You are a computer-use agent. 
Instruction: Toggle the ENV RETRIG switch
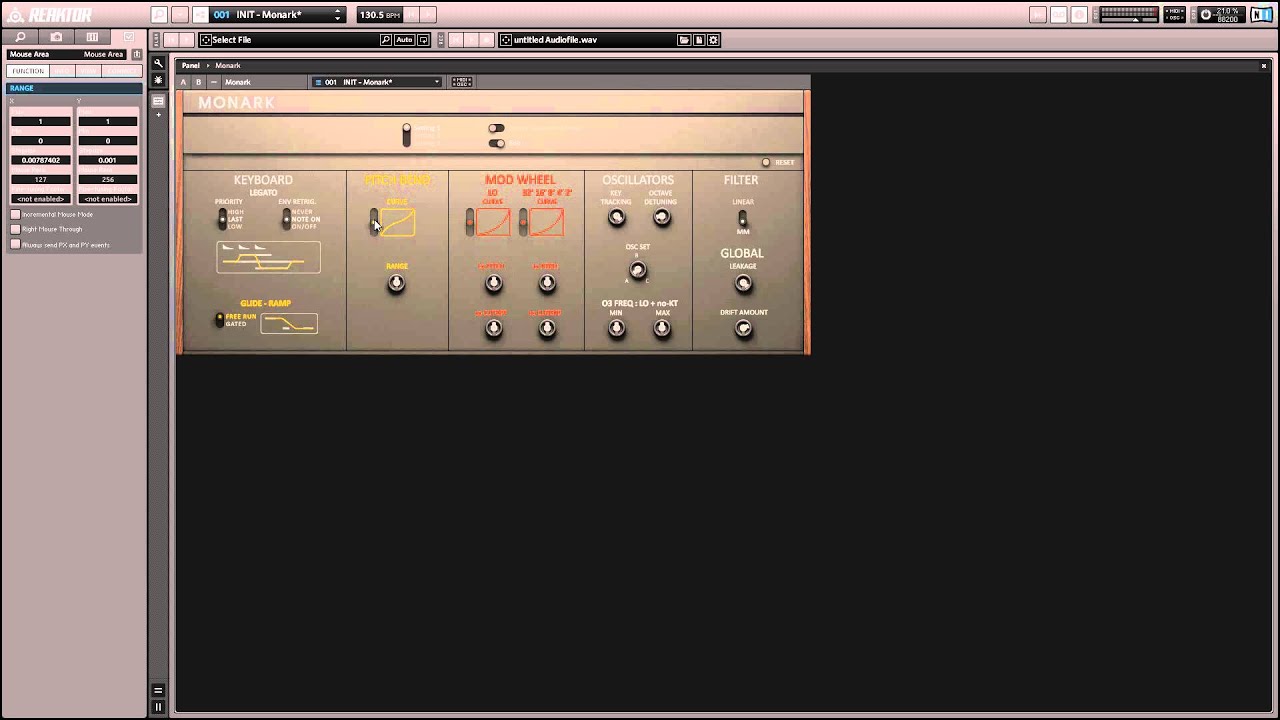[x=287, y=219]
